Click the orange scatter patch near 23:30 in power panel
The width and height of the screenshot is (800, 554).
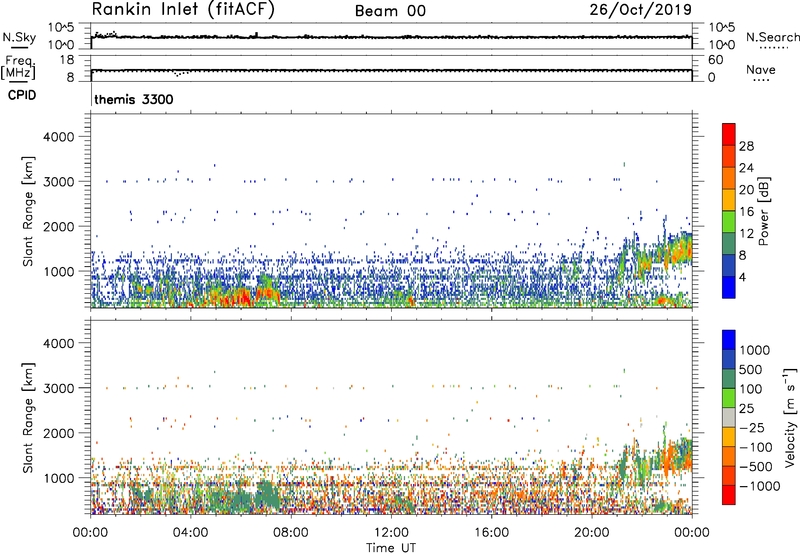[680, 251]
